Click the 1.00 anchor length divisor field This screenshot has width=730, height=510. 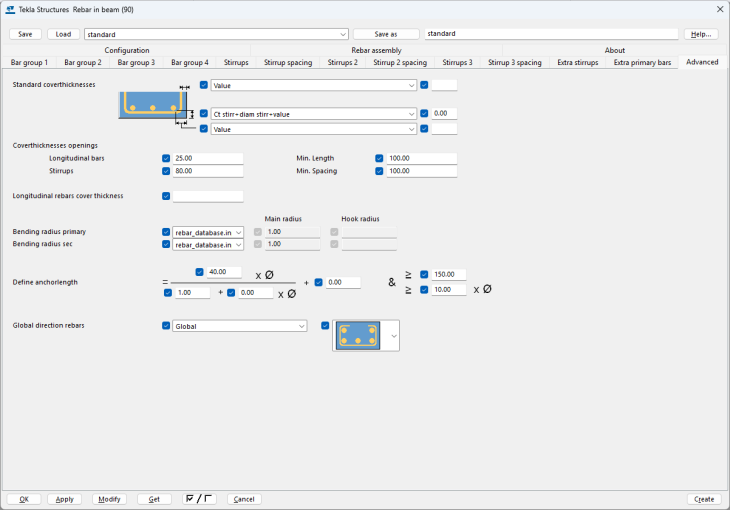tap(192, 292)
